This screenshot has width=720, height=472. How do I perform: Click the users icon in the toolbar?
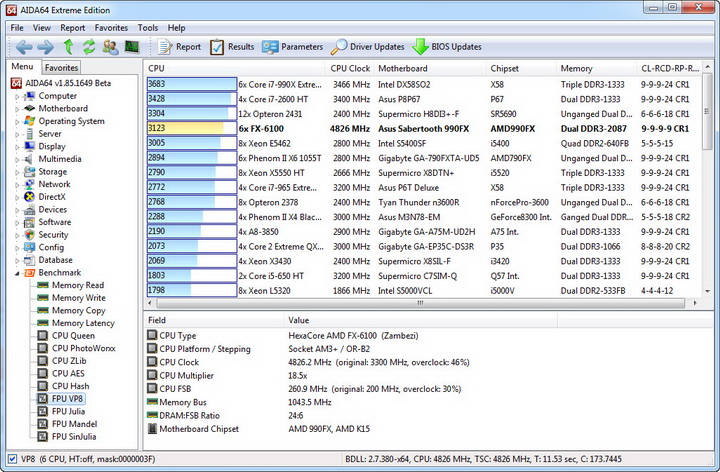[x=110, y=47]
